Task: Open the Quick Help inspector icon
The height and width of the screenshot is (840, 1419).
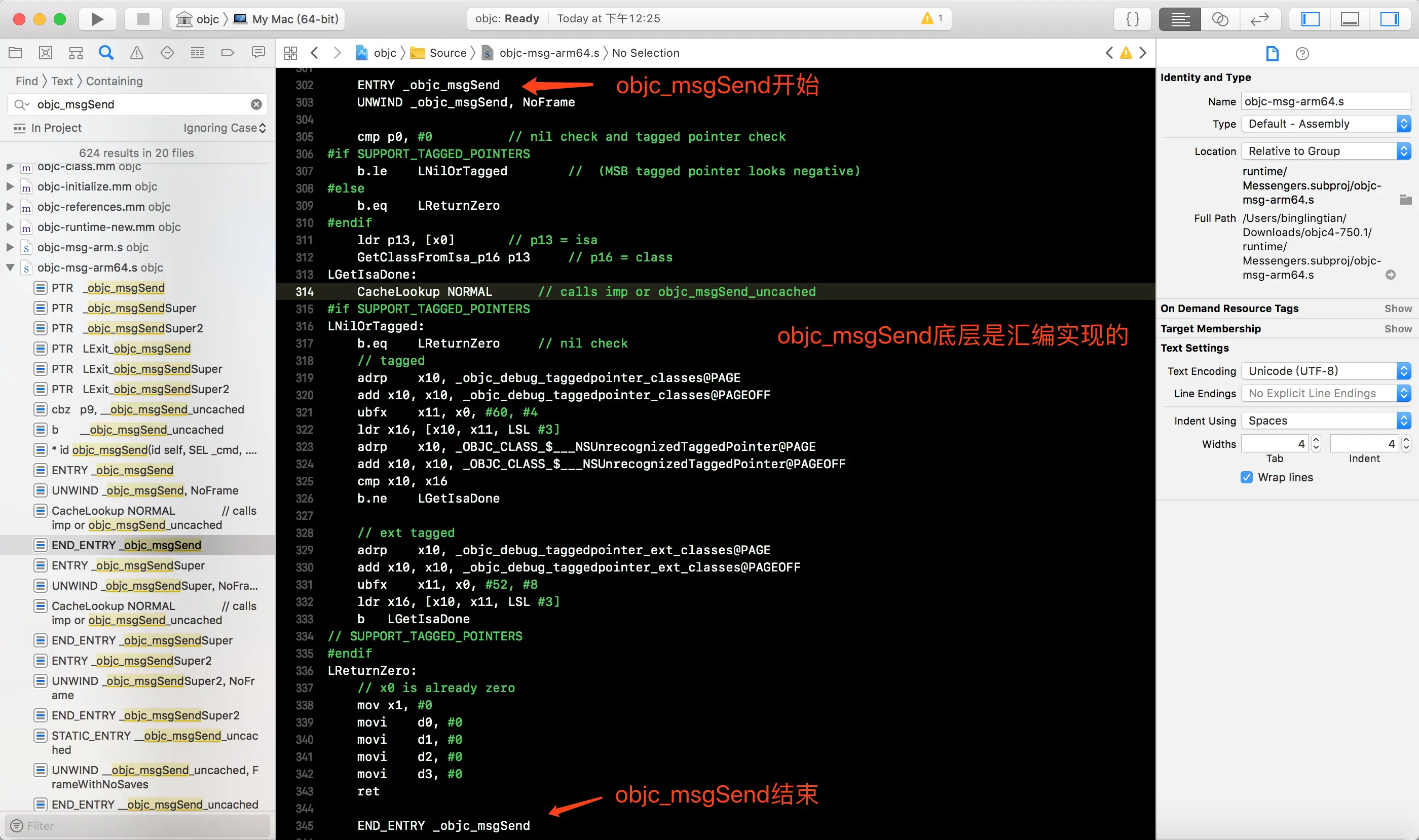Action: pyautogui.click(x=1302, y=53)
